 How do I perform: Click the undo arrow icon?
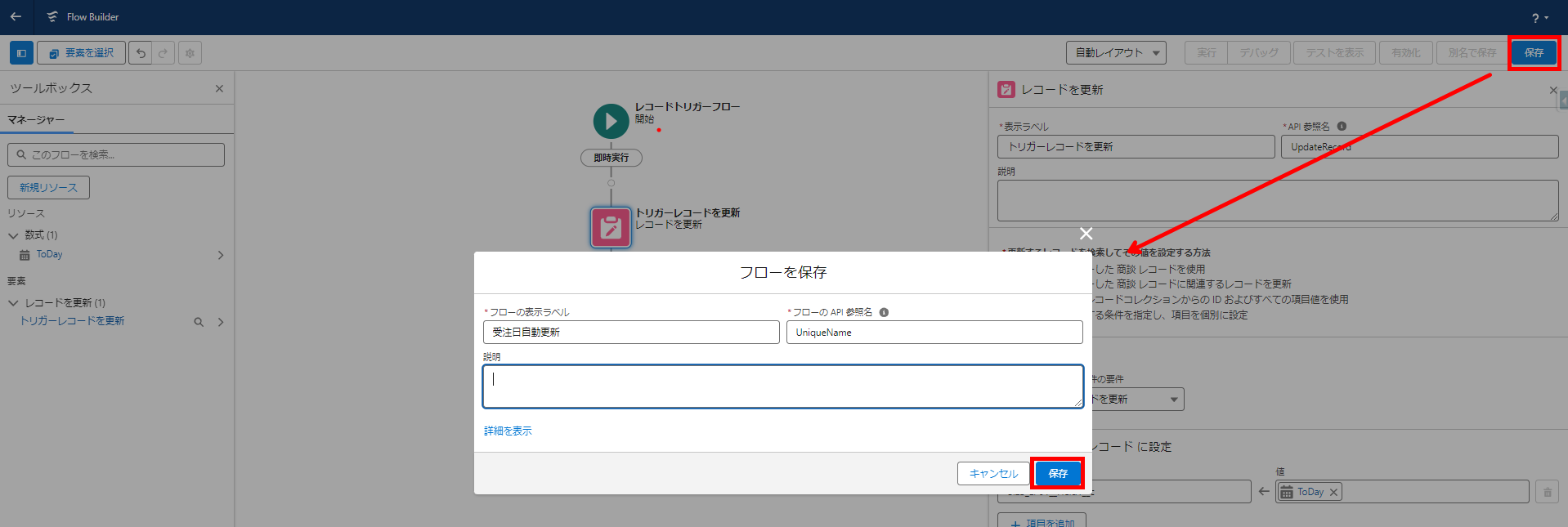pos(141,53)
